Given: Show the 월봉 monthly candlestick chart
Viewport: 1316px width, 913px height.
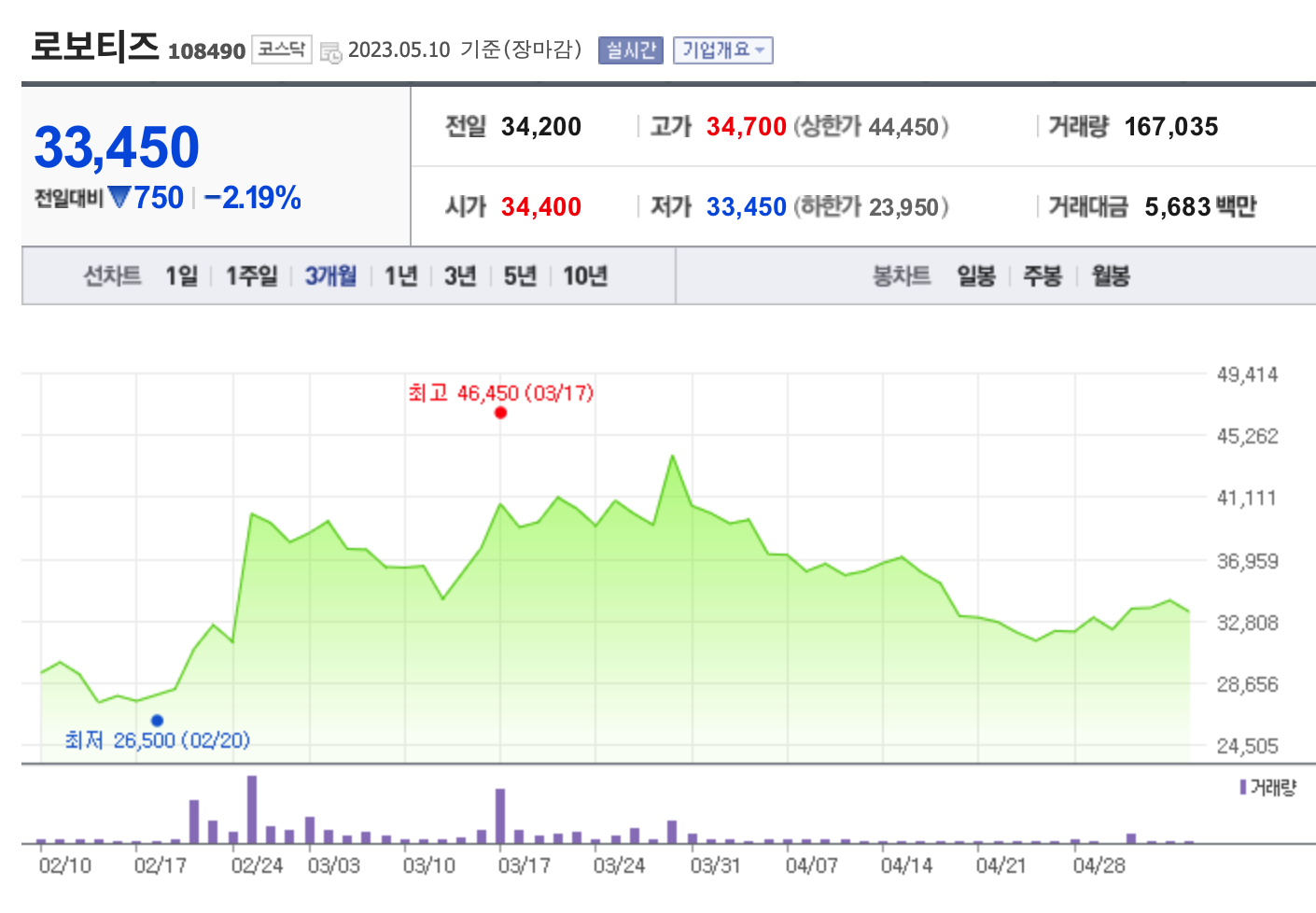Looking at the screenshot, I should pyautogui.click(x=1111, y=276).
